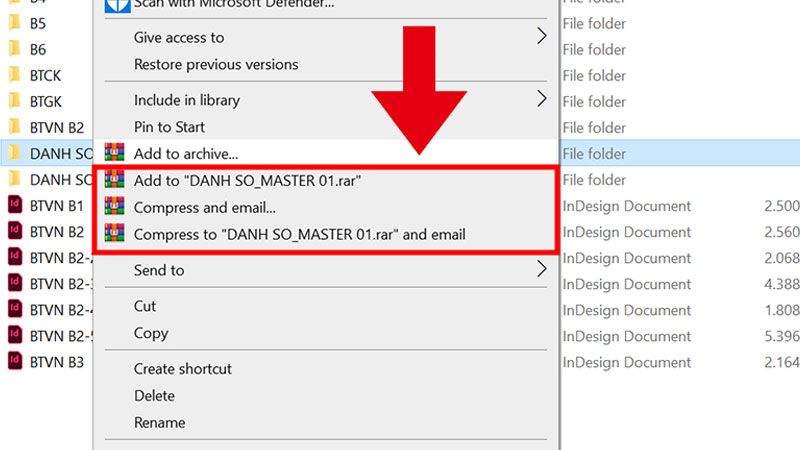Click folder icon of BTVN B2 folder

[x=15, y=127]
